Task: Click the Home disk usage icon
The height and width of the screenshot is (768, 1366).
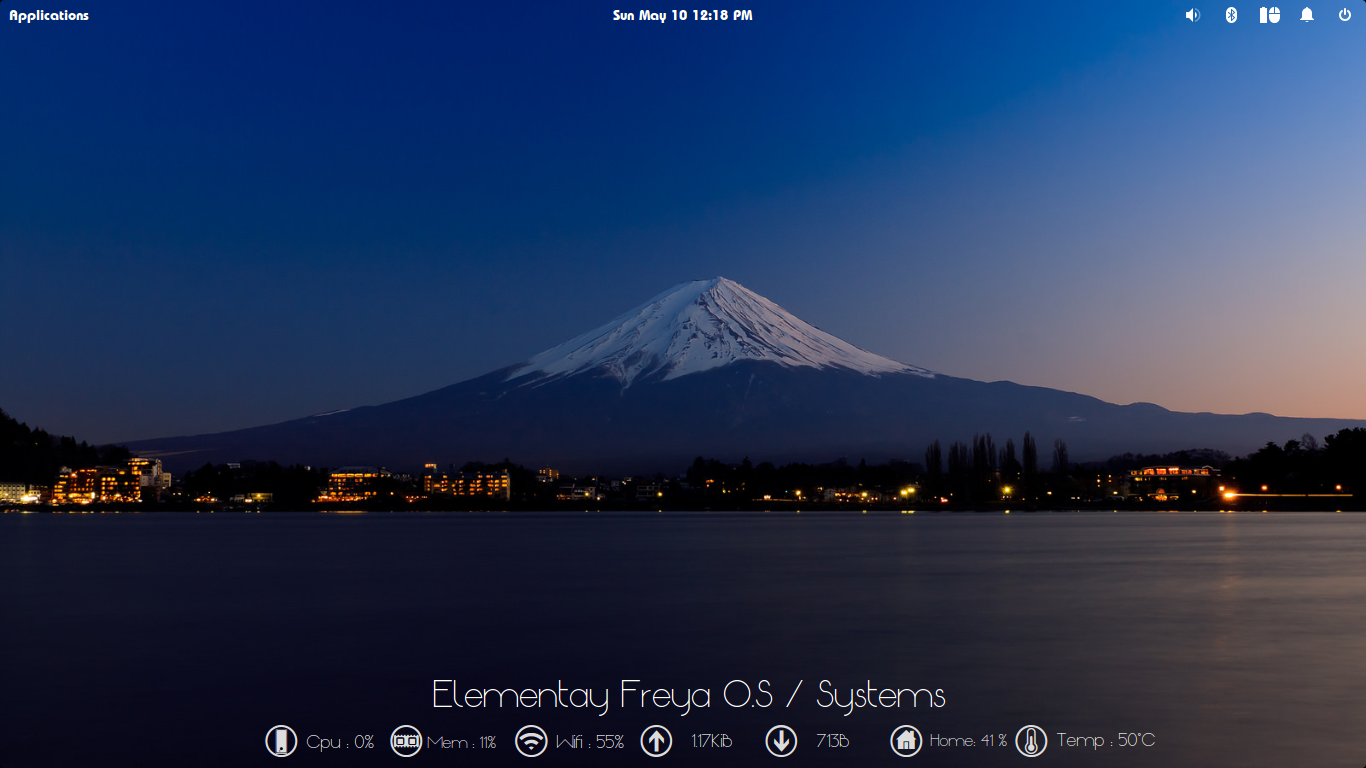Action: click(906, 741)
